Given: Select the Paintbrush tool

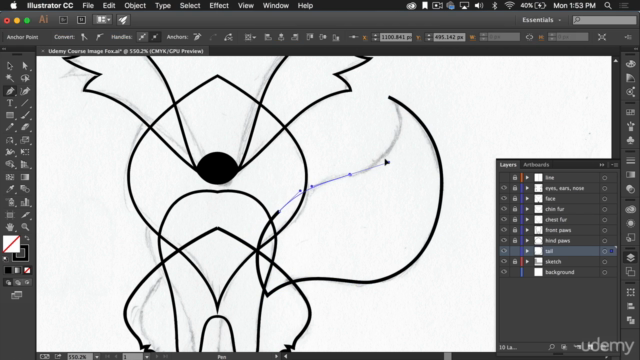Looking at the screenshot, I should pyautogui.click(x=25, y=115).
